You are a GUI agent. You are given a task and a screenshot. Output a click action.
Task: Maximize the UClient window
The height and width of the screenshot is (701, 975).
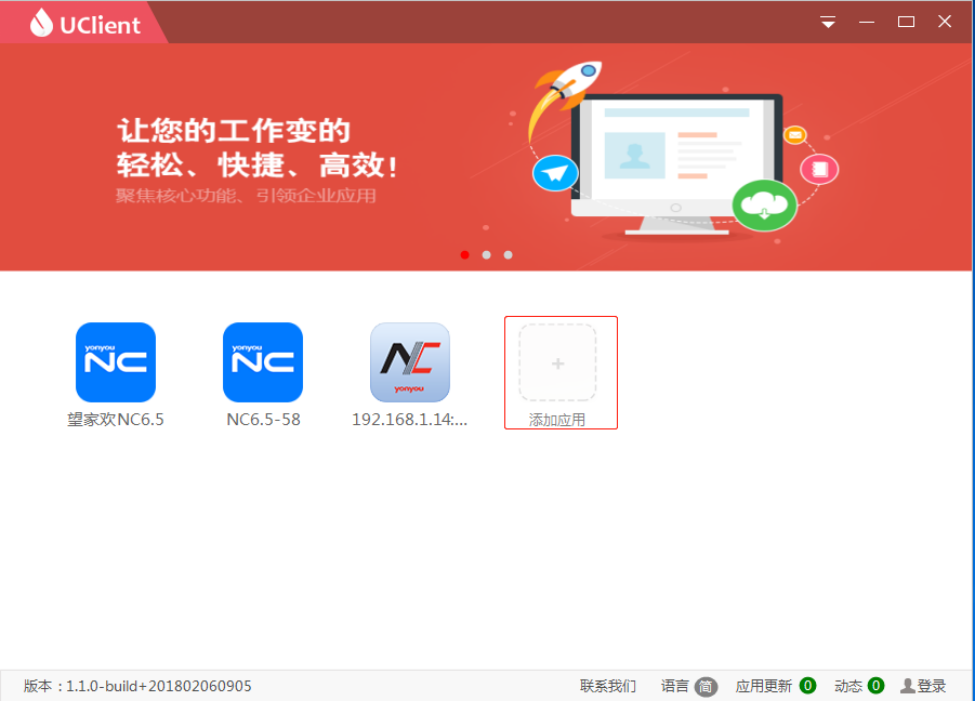[x=906, y=22]
